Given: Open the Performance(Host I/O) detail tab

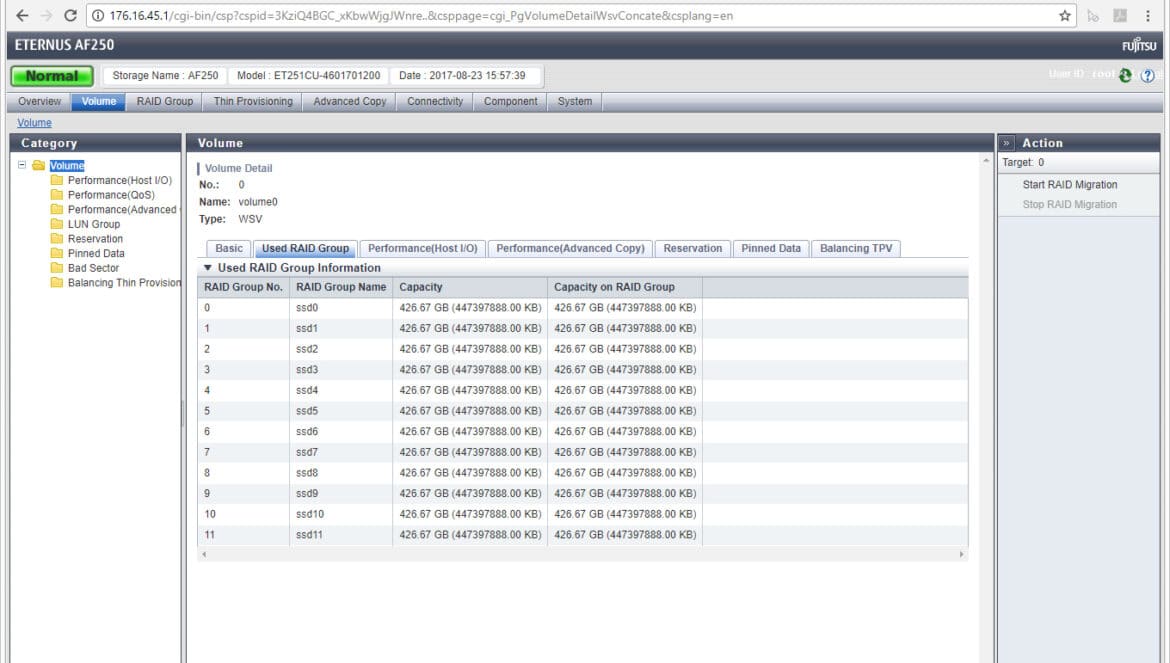Looking at the screenshot, I should (422, 248).
